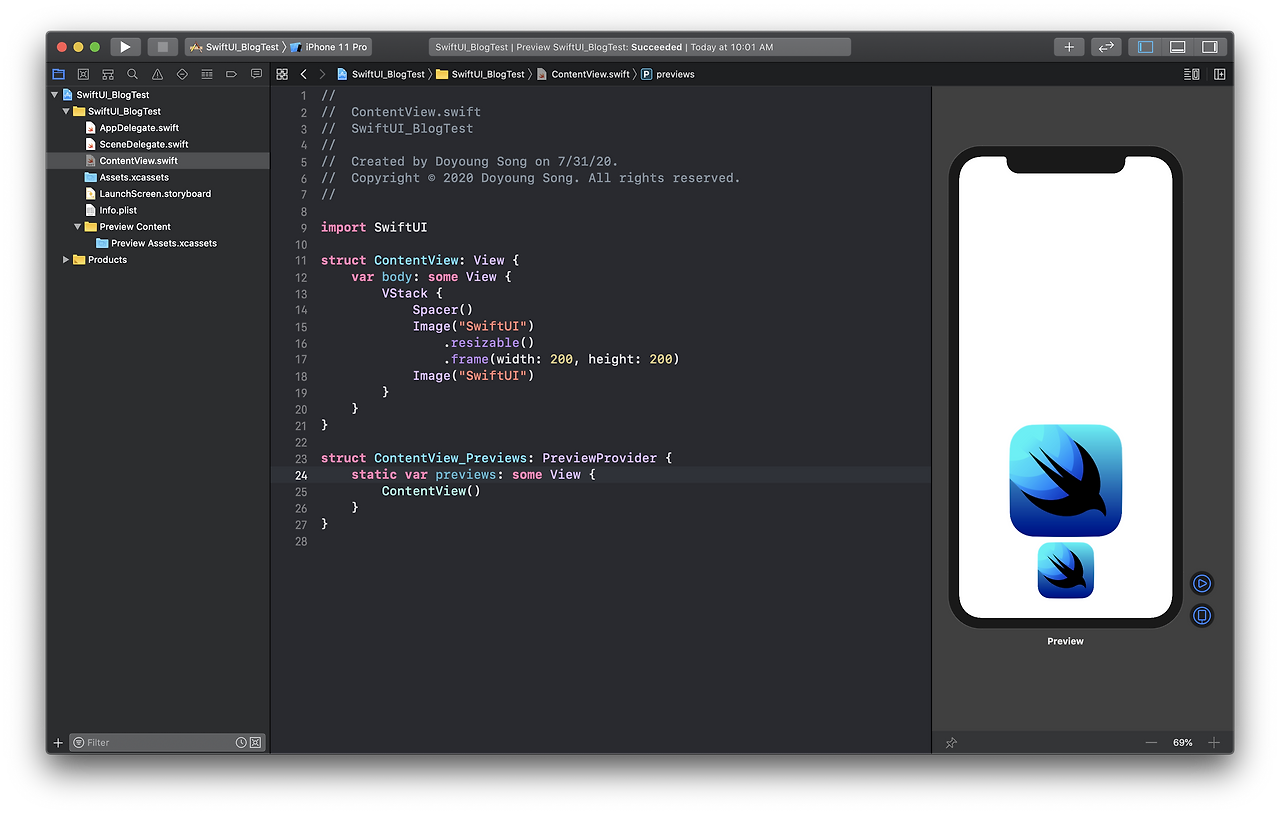Show the Source Control navigator

pos(83,74)
